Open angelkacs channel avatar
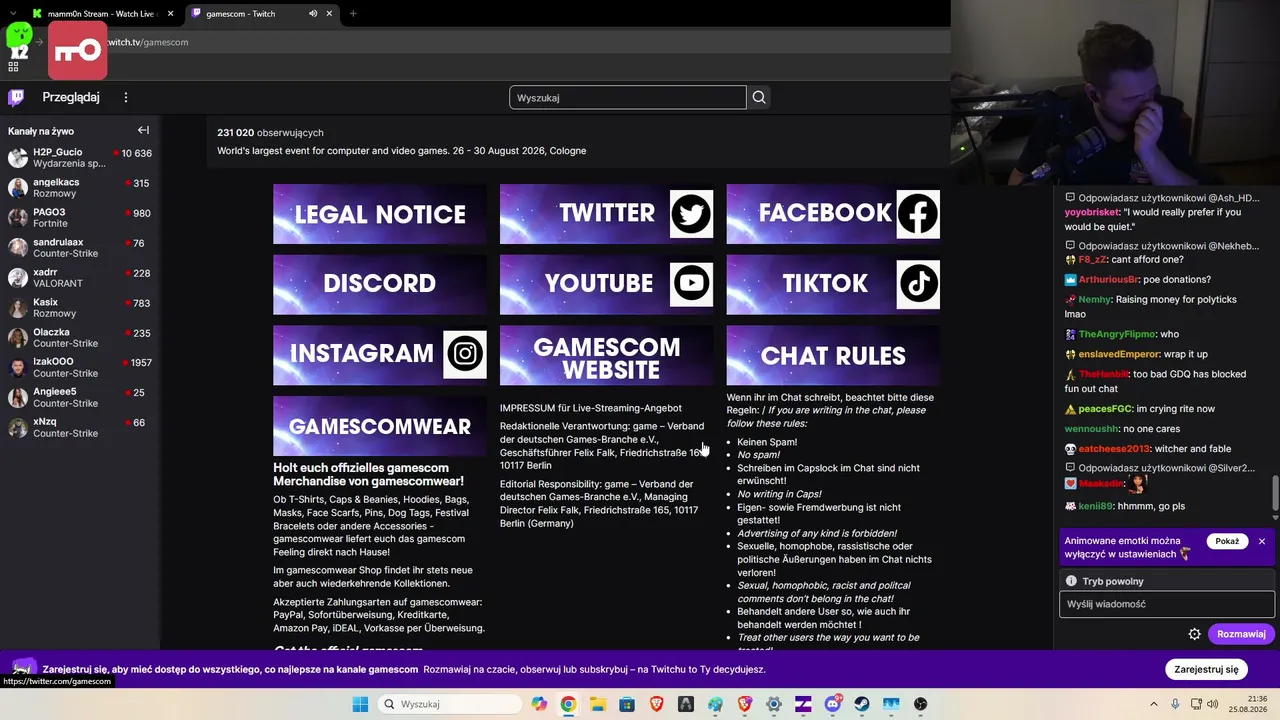 (18, 188)
